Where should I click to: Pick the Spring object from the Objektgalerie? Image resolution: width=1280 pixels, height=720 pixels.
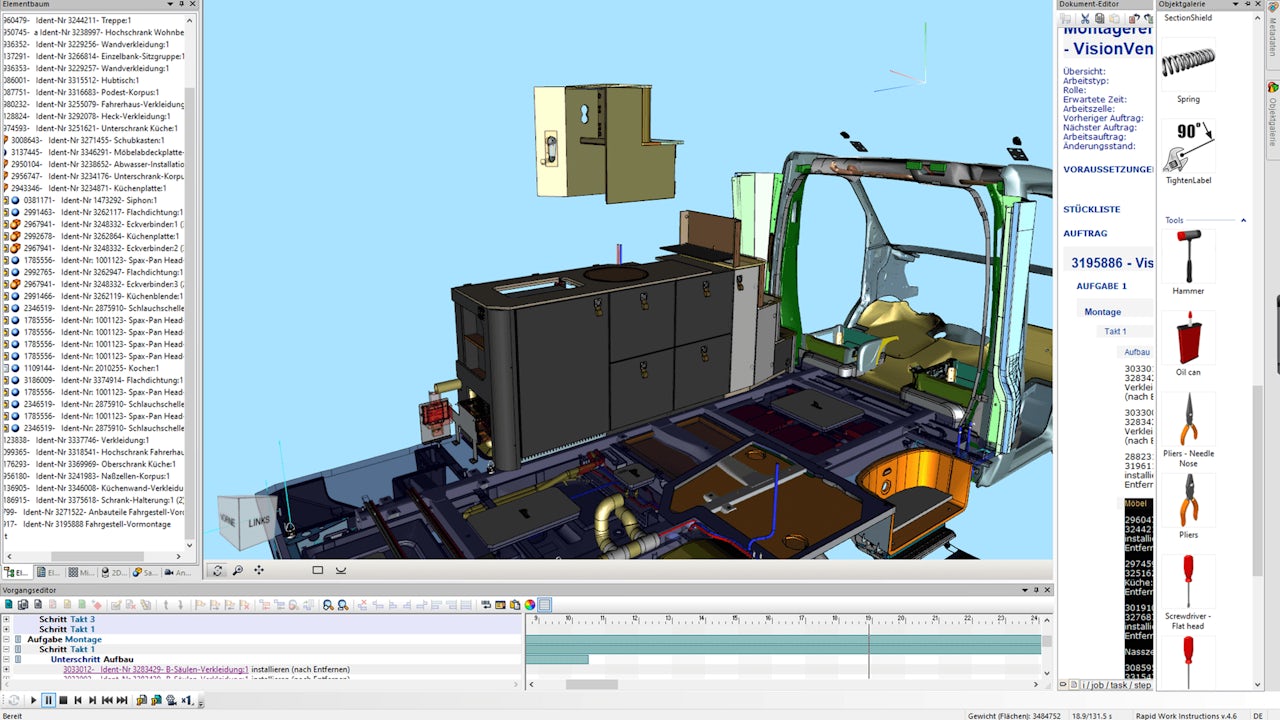pos(1188,65)
